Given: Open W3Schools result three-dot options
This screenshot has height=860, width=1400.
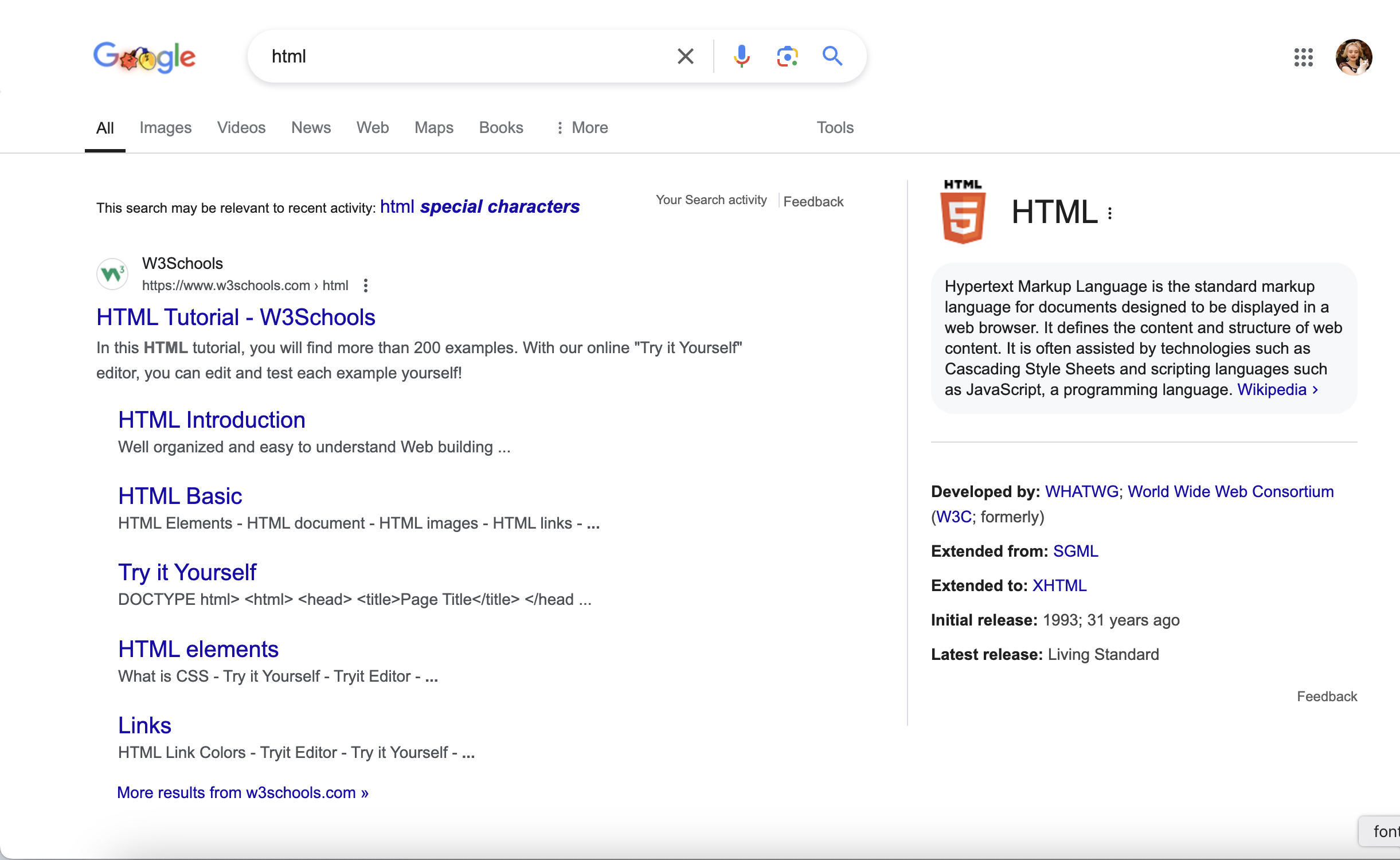Looking at the screenshot, I should (x=366, y=286).
